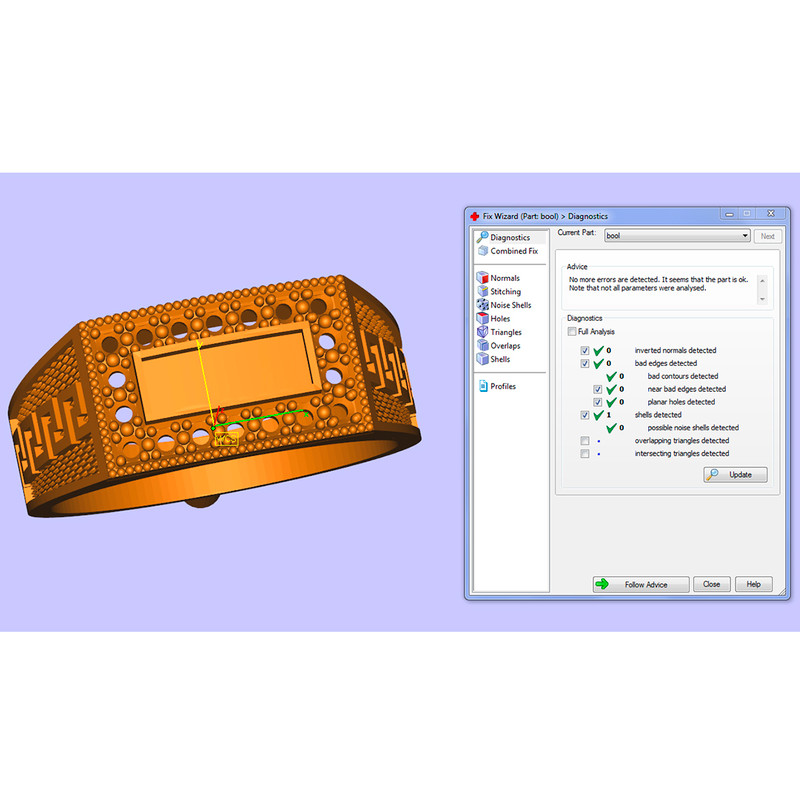
Task: Uncheck the inverted normals detected checkbox
Action: point(585,351)
